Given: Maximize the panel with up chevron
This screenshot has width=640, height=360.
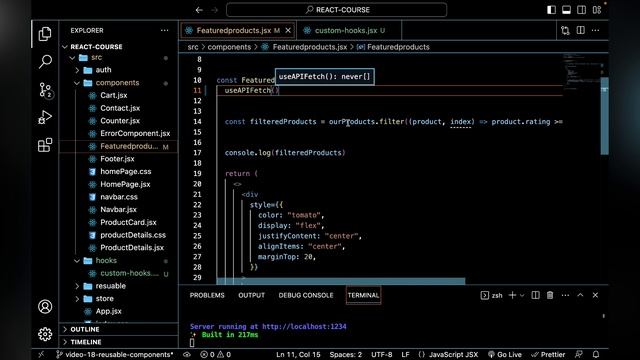Looking at the screenshot, I should point(580,295).
